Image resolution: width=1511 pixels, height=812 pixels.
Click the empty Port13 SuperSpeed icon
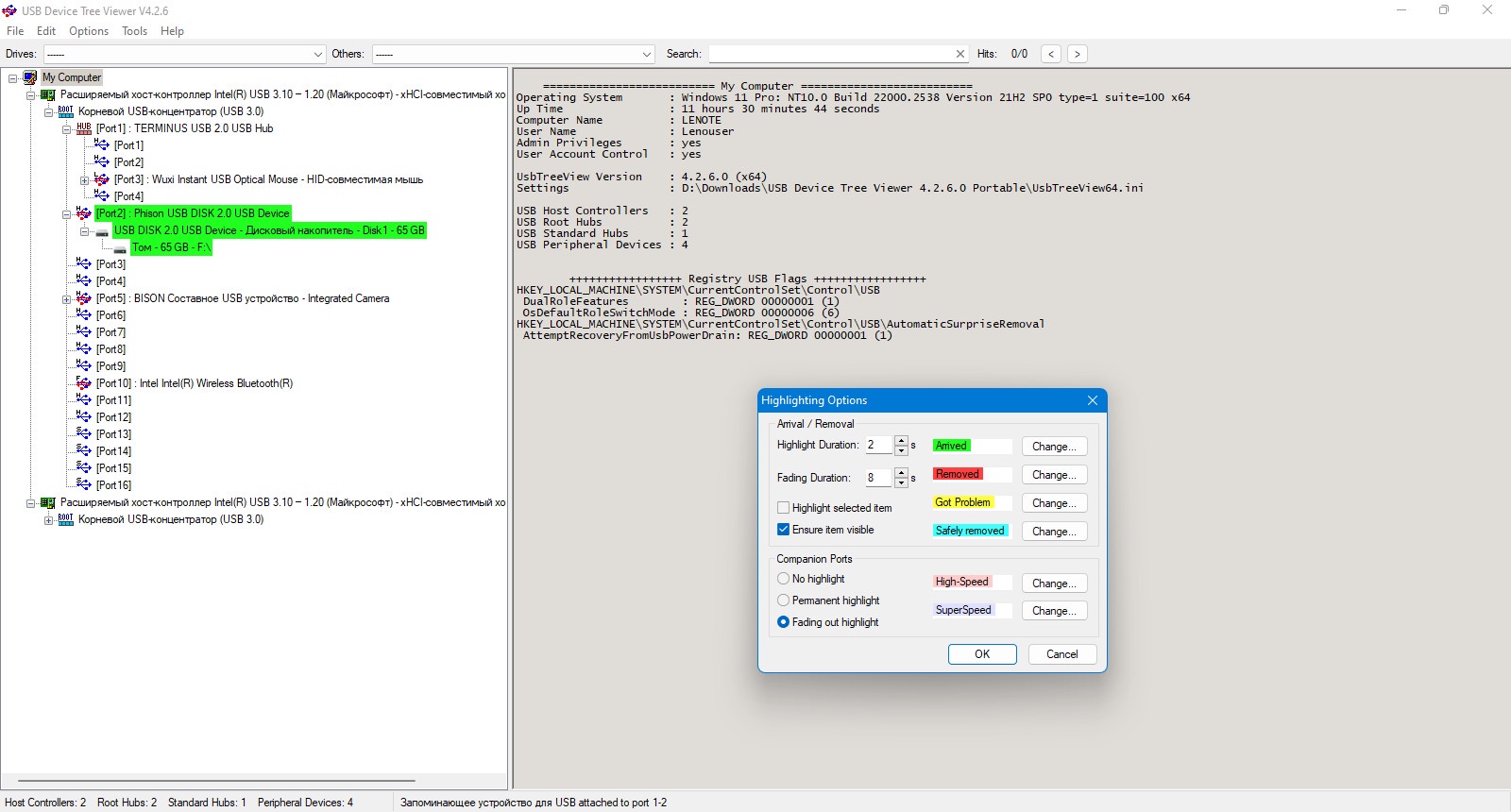pos(84,434)
